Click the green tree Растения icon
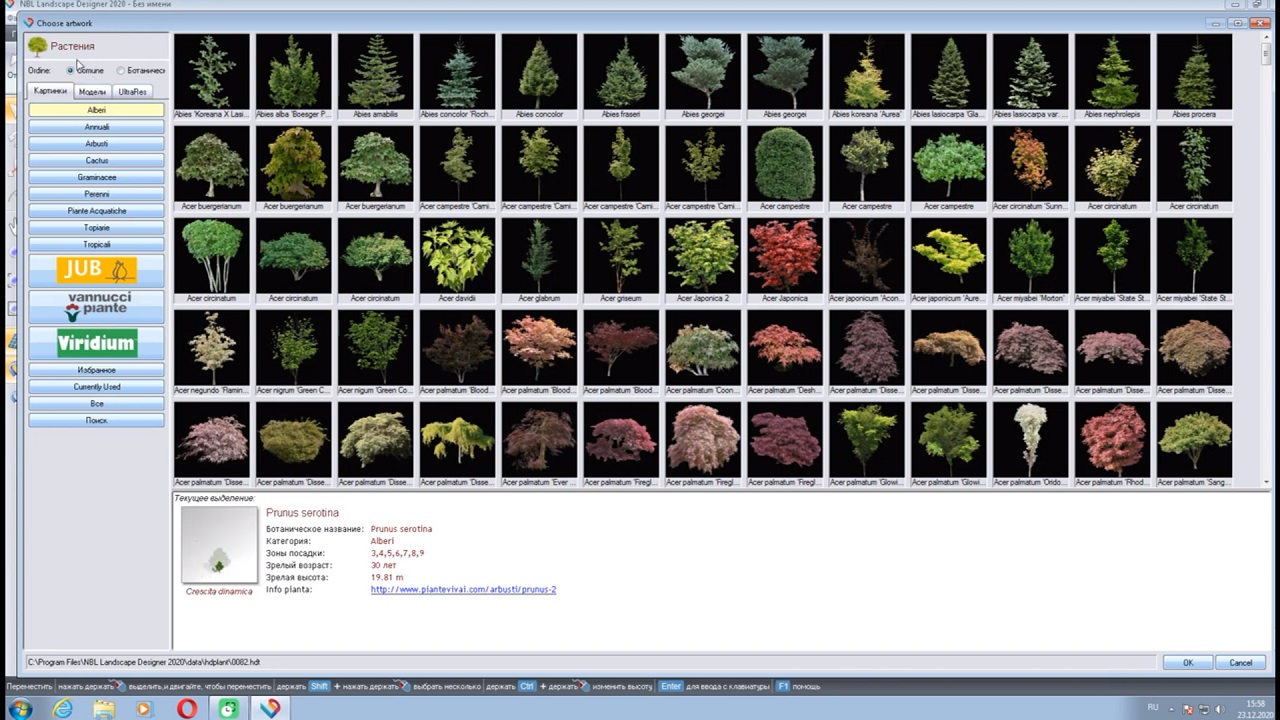1280x720 pixels. coord(38,46)
